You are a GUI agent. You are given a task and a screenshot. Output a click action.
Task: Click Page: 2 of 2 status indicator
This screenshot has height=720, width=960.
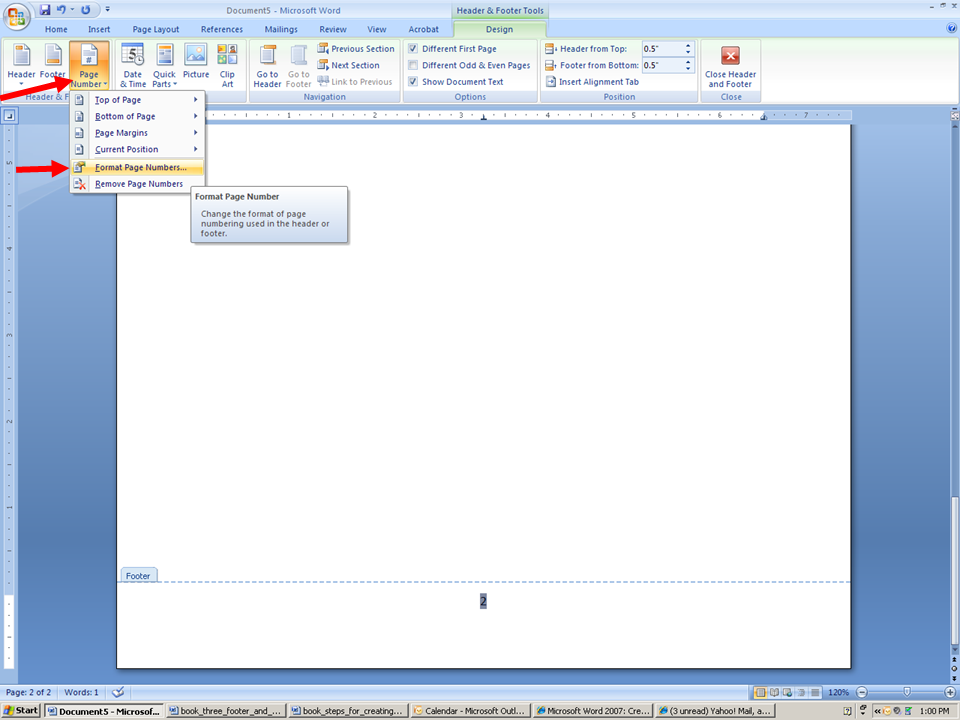point(29,692)
